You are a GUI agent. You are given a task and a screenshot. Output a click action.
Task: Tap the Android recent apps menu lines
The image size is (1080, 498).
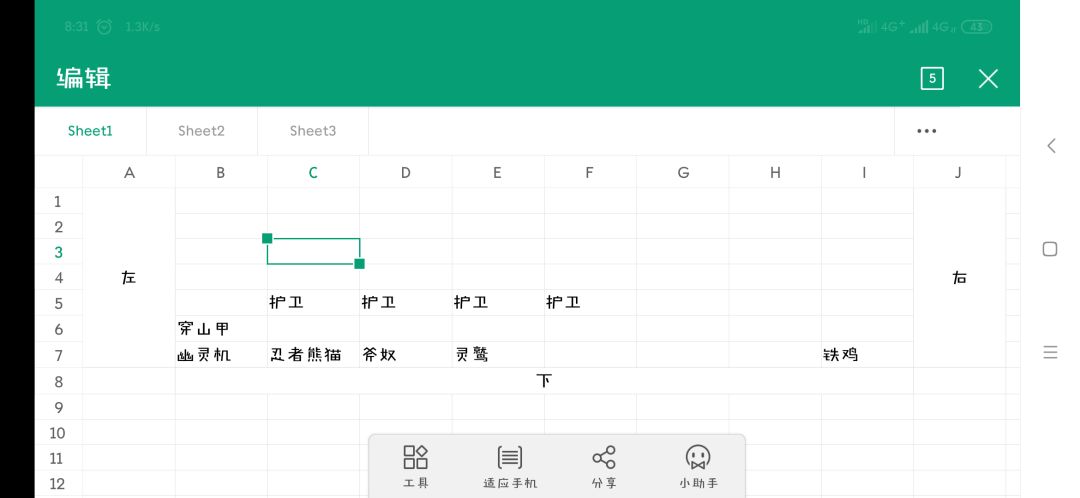1050,353
